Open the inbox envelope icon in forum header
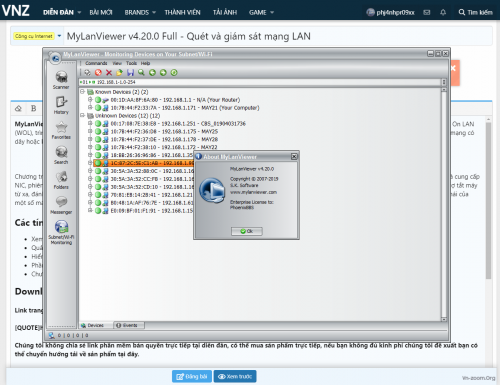 pyautogui.click(x=427, y=12)
